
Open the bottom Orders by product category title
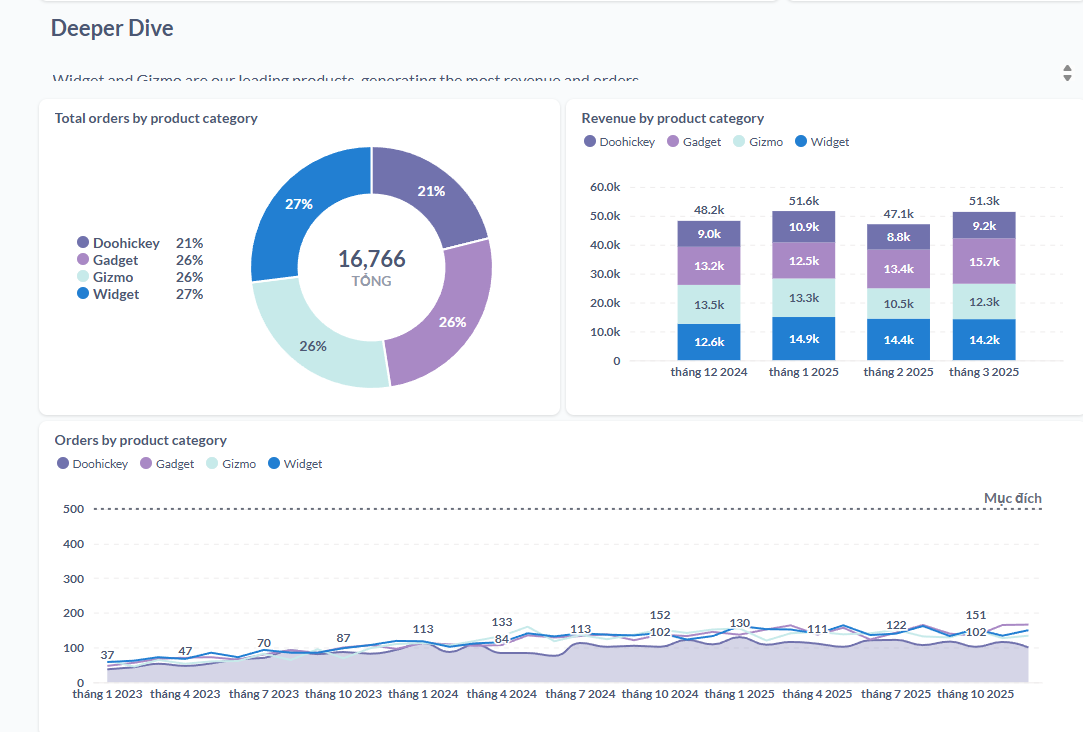point(140,440)
